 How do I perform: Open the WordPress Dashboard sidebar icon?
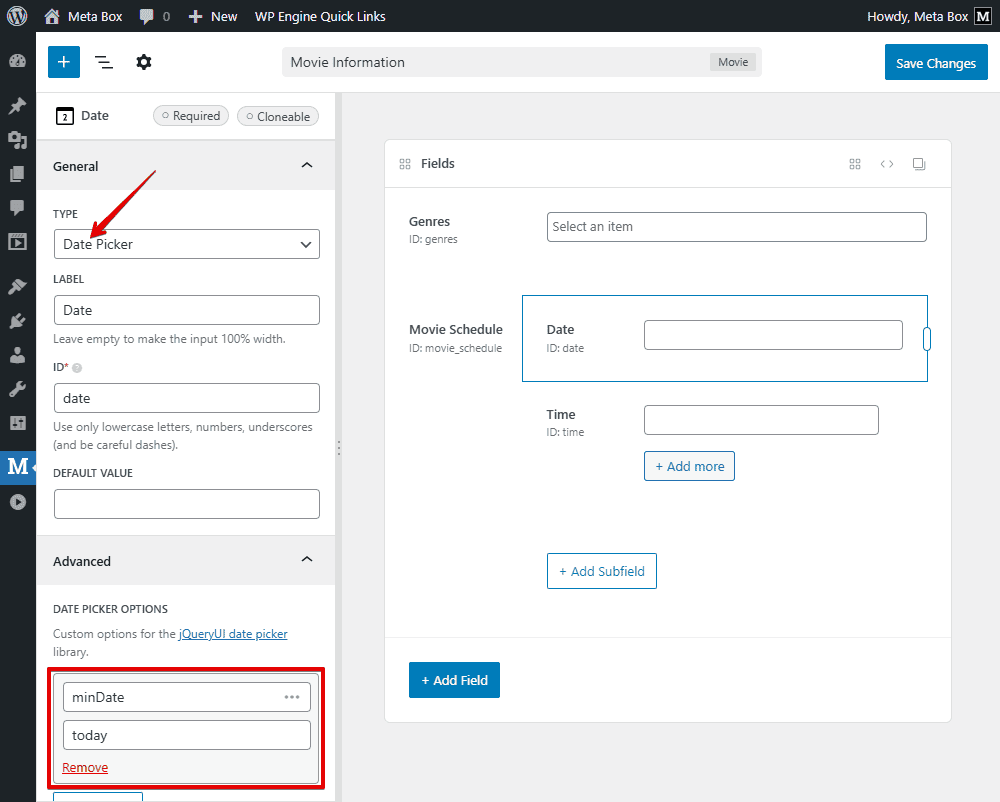click(x=17, y=61)
